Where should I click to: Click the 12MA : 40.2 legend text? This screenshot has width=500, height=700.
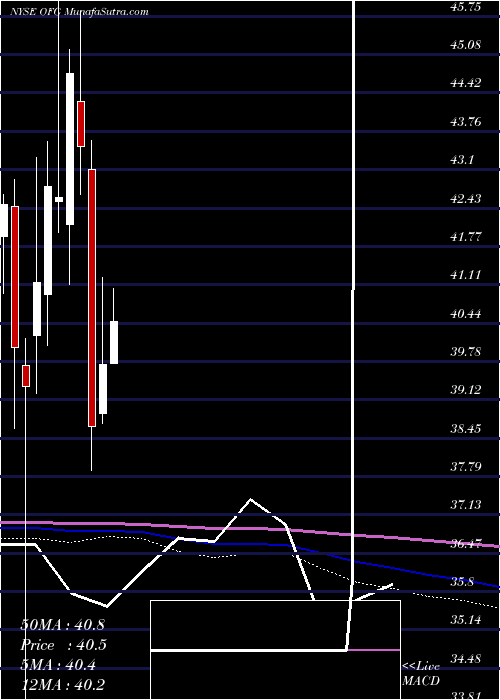click(x=62, y=684)
